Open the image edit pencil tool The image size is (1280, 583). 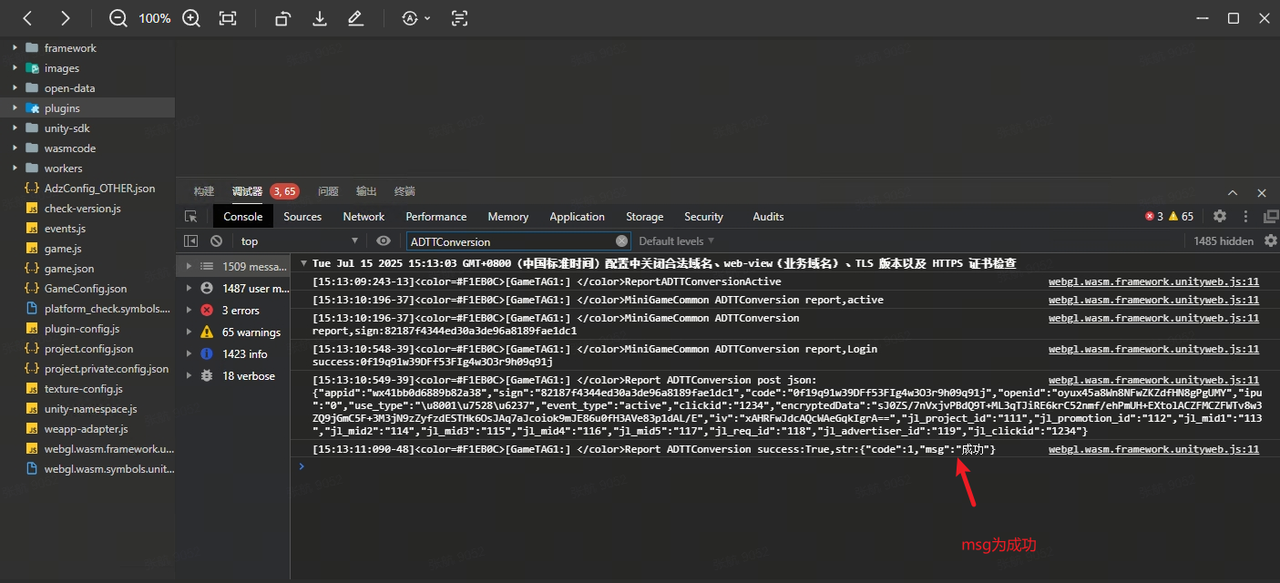click(355, 18)
